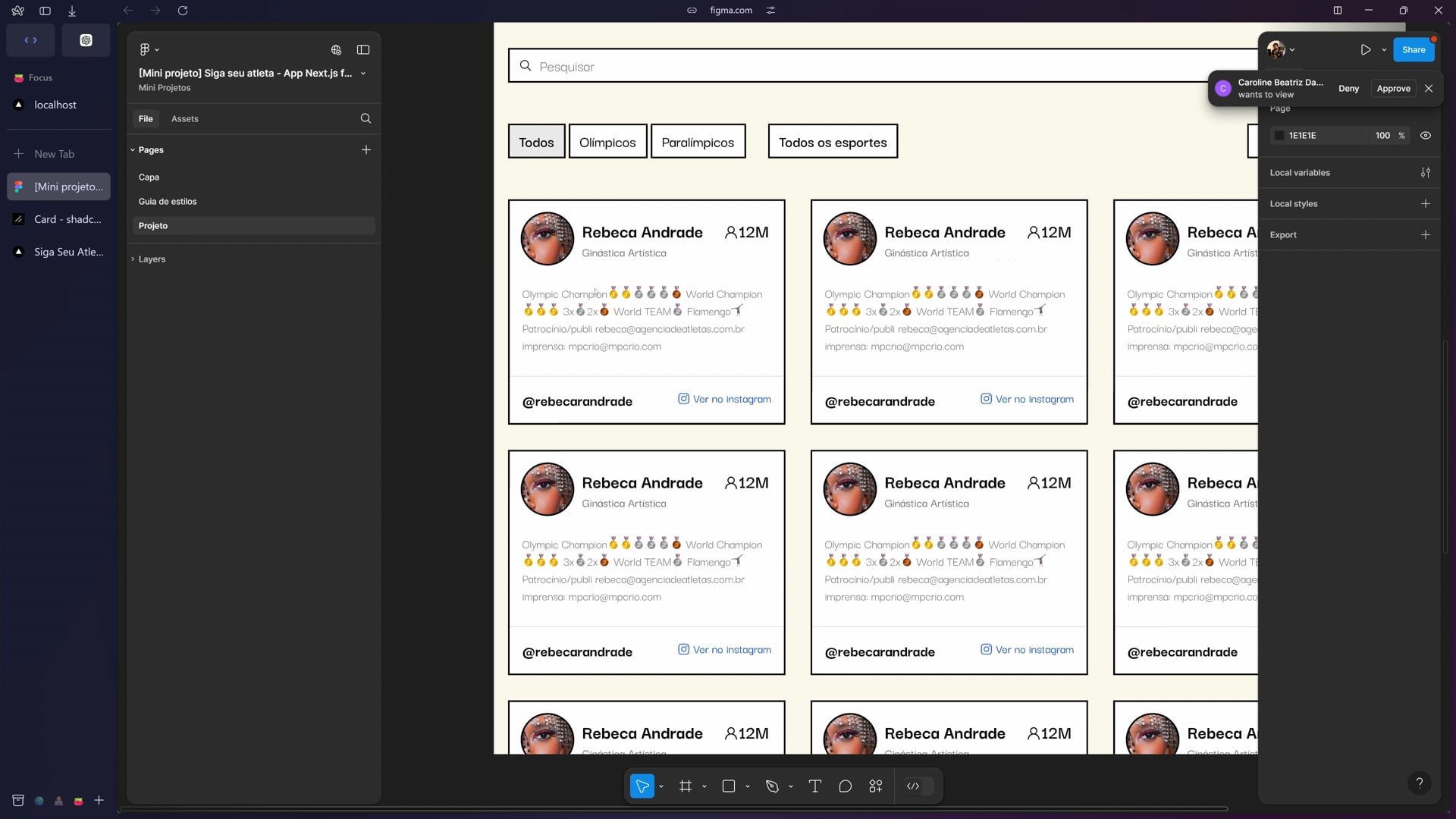Approve Caroline's view request
The image size is (1456, 819).
1393,89
